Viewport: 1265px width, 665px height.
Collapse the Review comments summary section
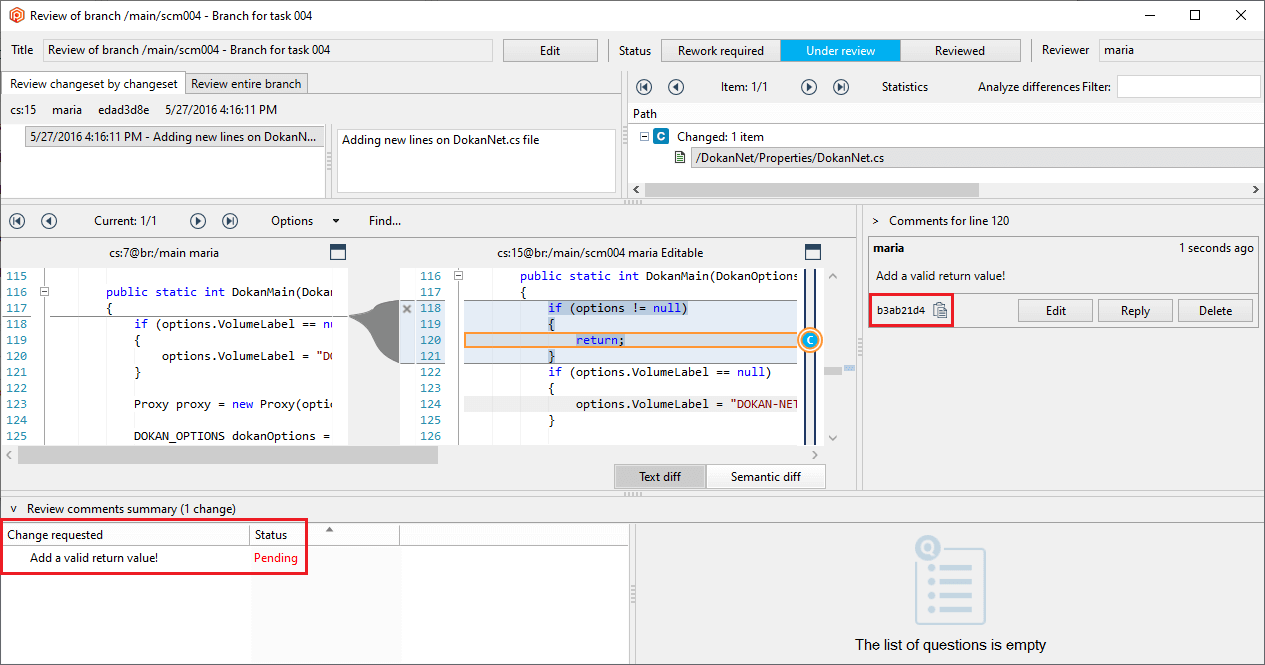[13, 509]
